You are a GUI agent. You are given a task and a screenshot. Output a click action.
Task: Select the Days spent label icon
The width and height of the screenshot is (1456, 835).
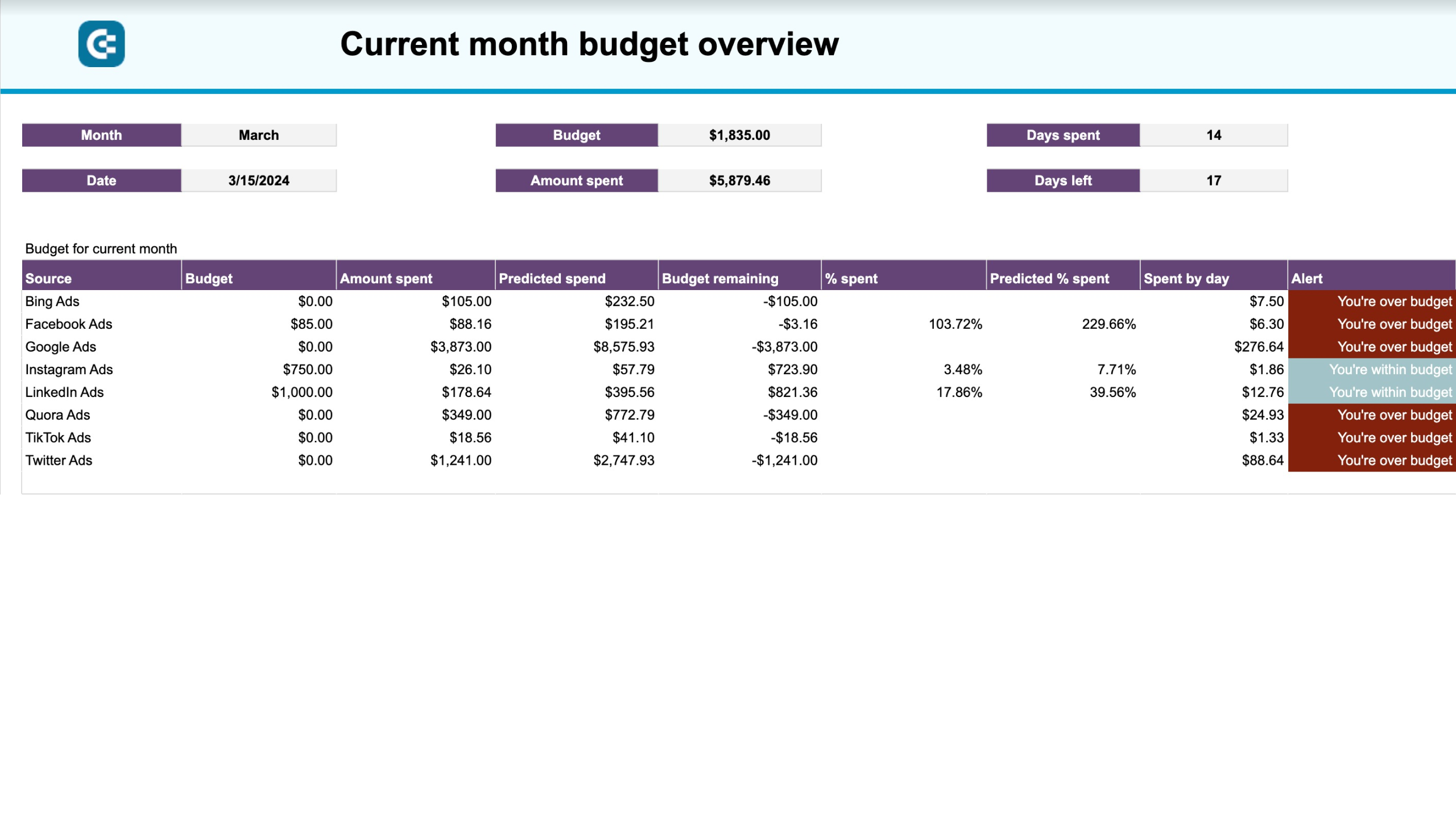pos(1063,135)
